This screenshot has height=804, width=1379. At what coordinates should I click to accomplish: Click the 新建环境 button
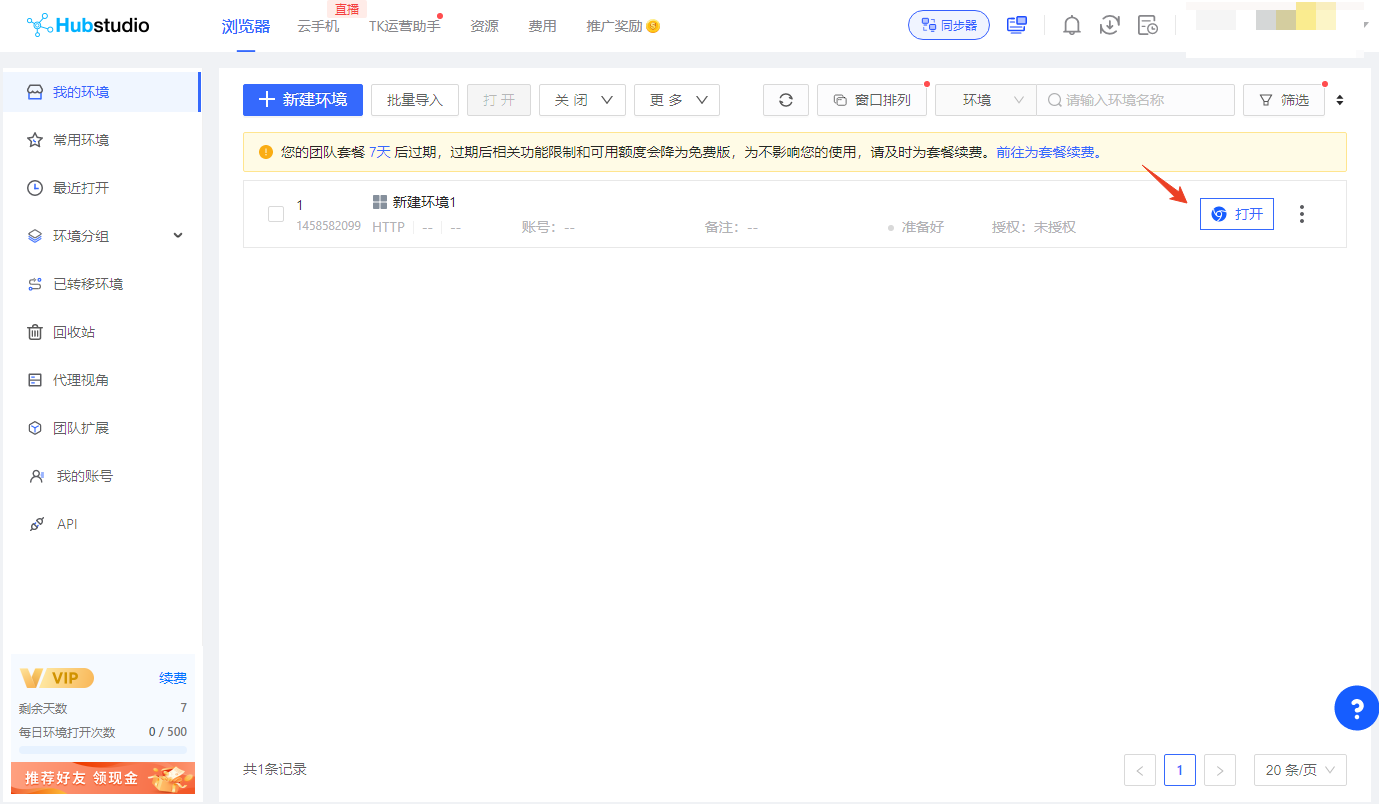tap(303, 100)
